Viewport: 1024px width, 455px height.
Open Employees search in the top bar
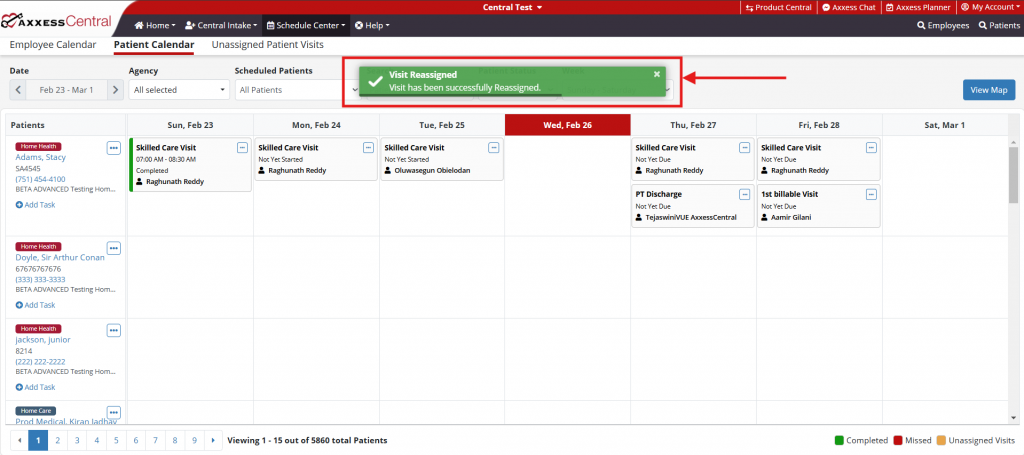943,25
